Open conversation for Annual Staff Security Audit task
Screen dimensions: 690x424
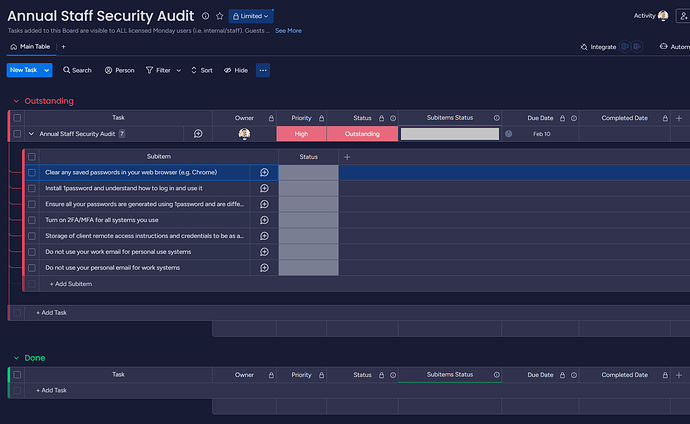click(x=198, y=134)
